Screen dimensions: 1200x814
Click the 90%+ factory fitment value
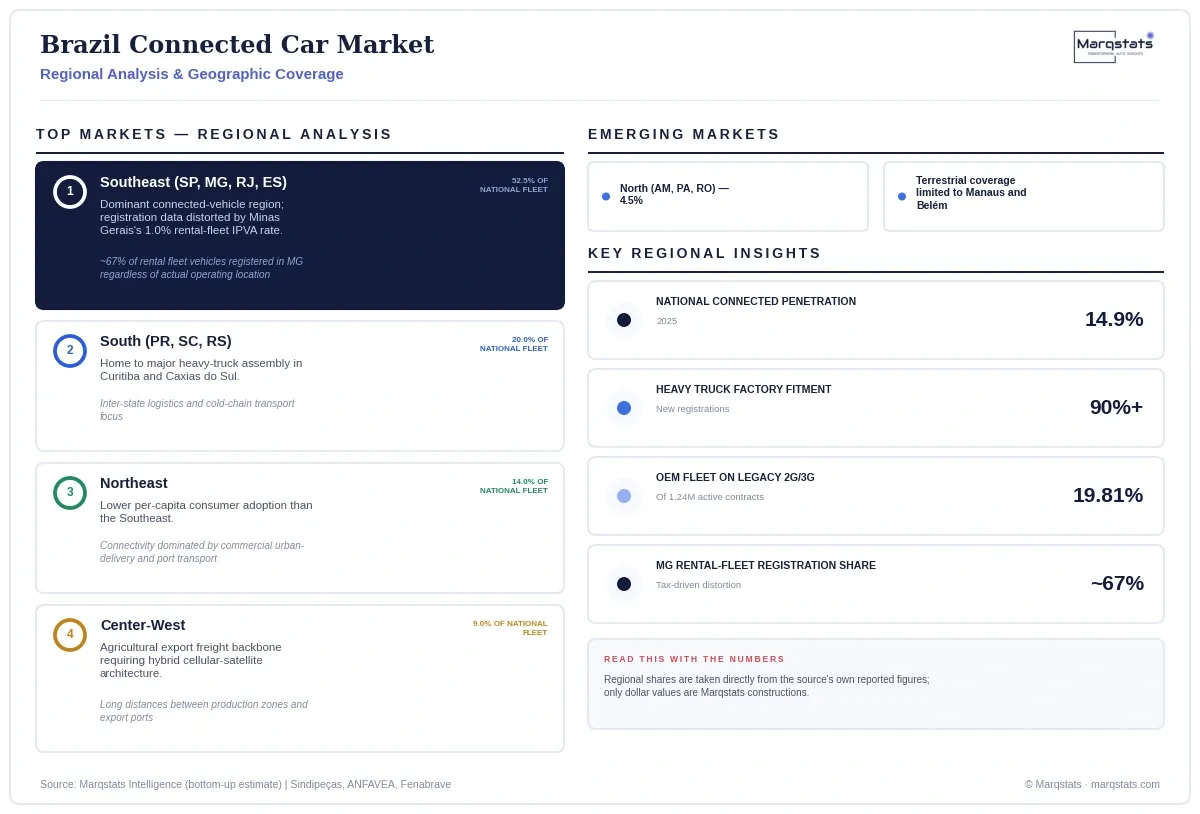(x=1116, y=407)
